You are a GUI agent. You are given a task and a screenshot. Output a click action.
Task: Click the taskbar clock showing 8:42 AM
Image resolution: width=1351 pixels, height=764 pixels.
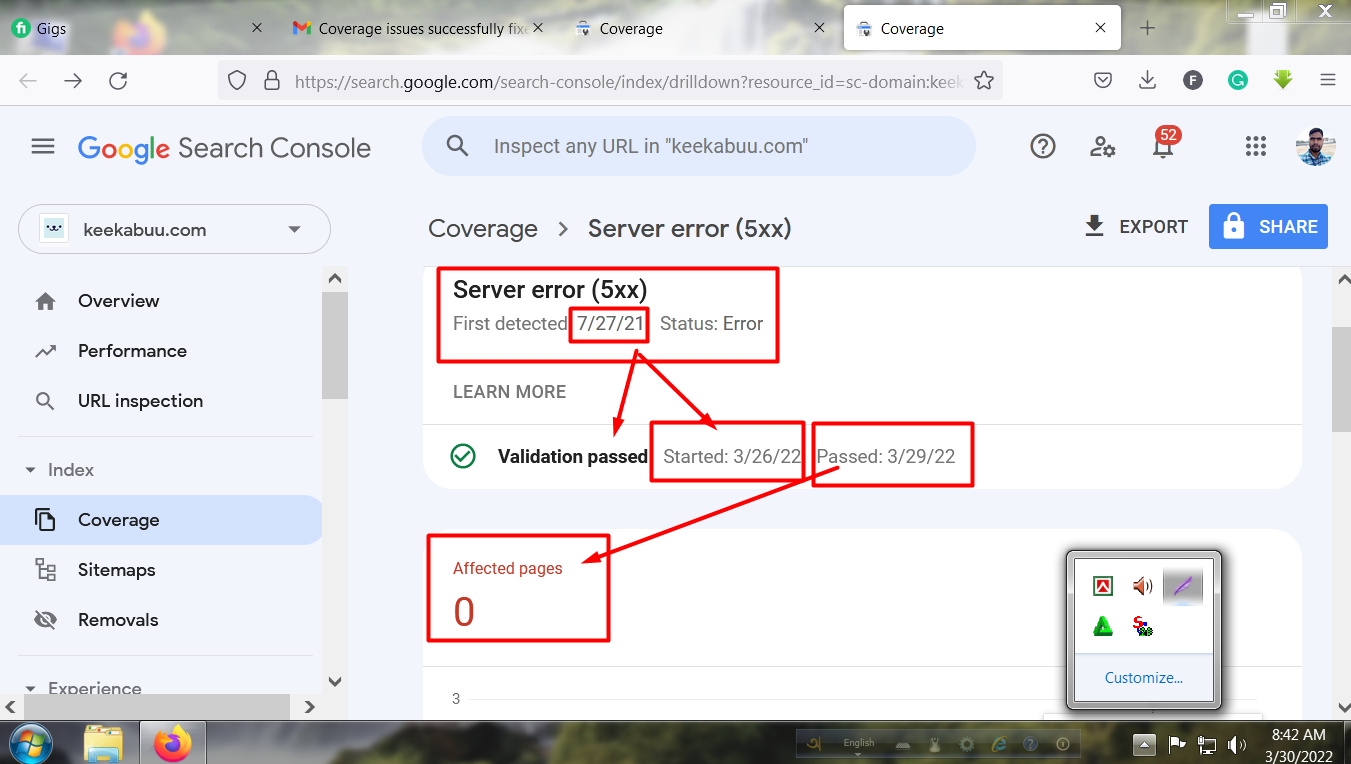point(1299,745)
